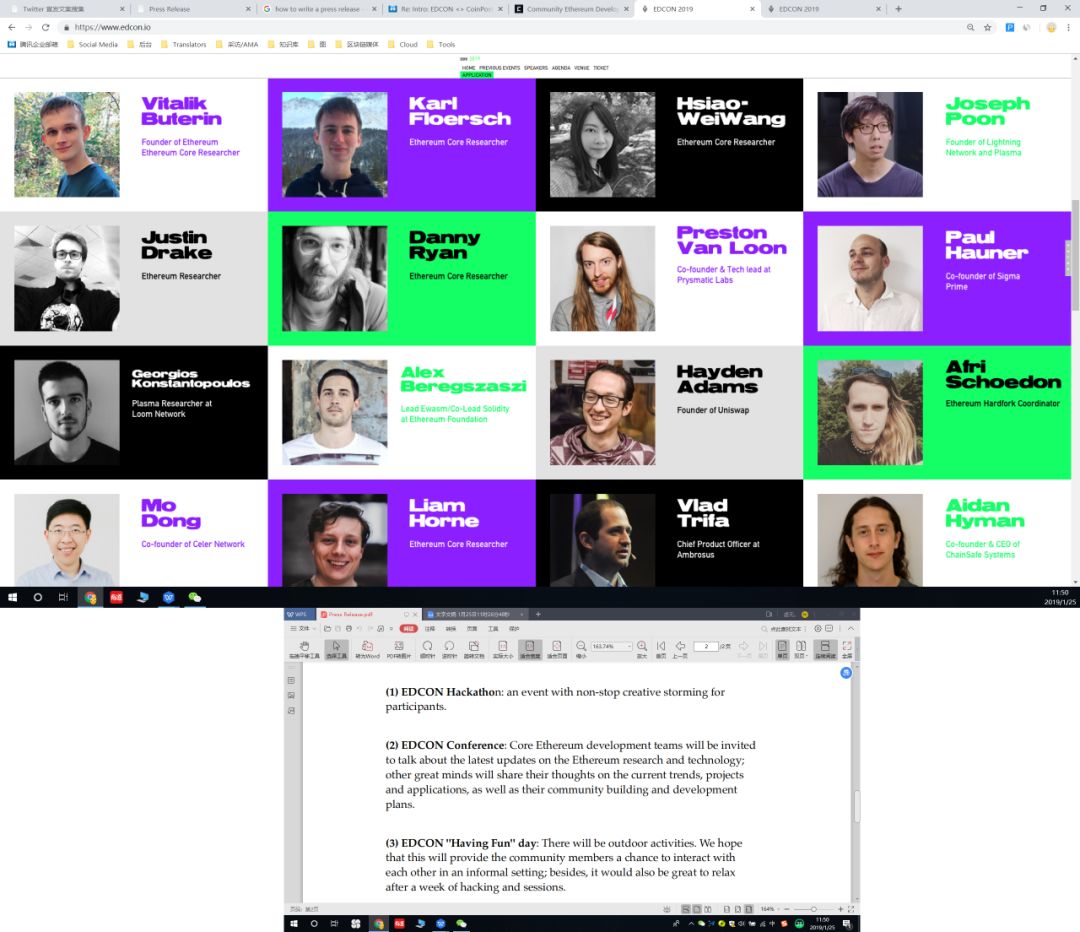Zoom out with the magnifier minus icon
The width and height of the screenshot is (1080, 932).
(x=581, y=649)
